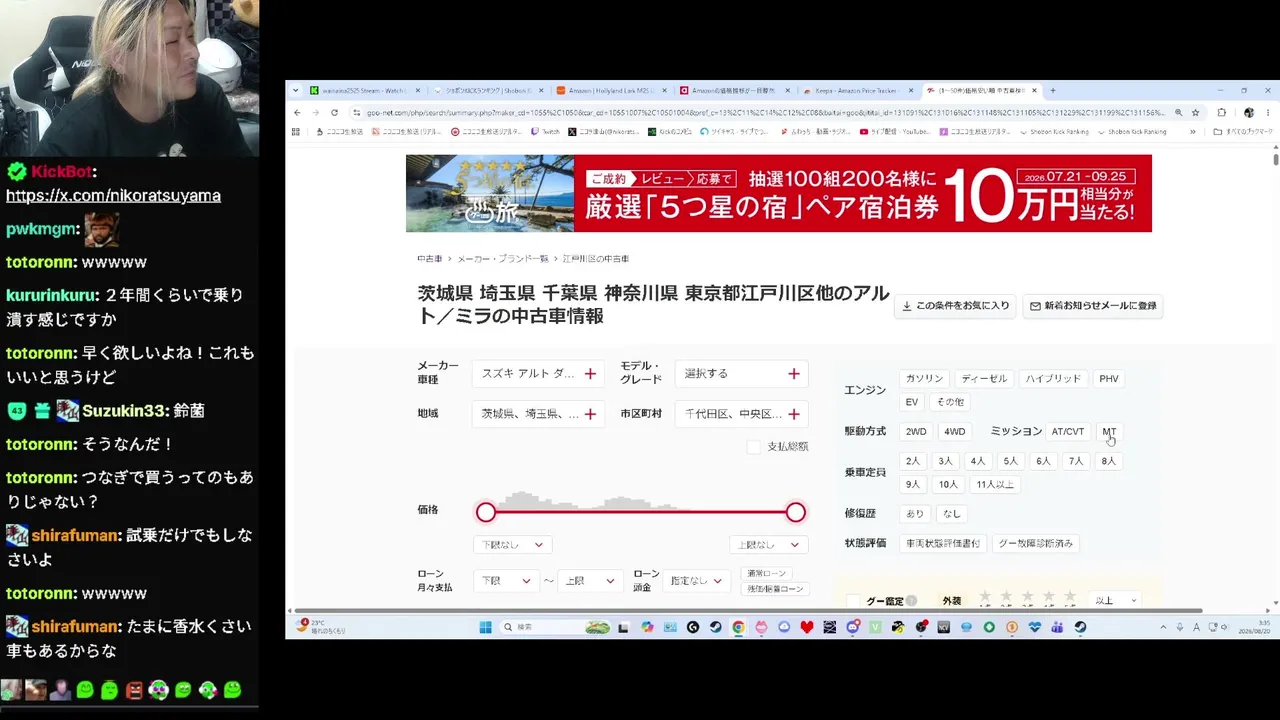Click the price slider minimum handle
The width and height of the screenshot is (1280, 720).
tap(486, 513)
